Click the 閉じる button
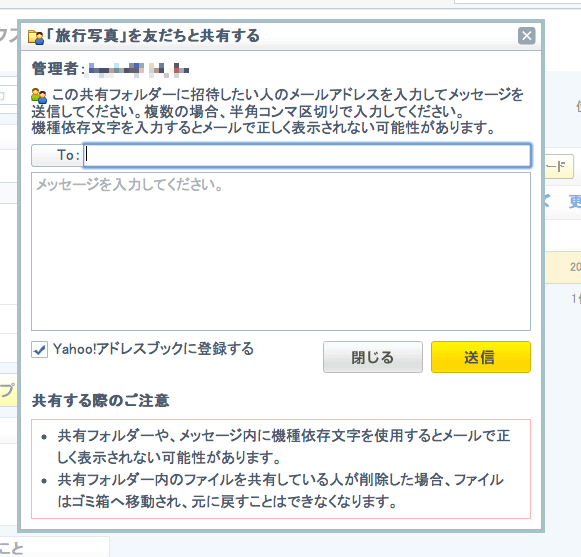 373,357
